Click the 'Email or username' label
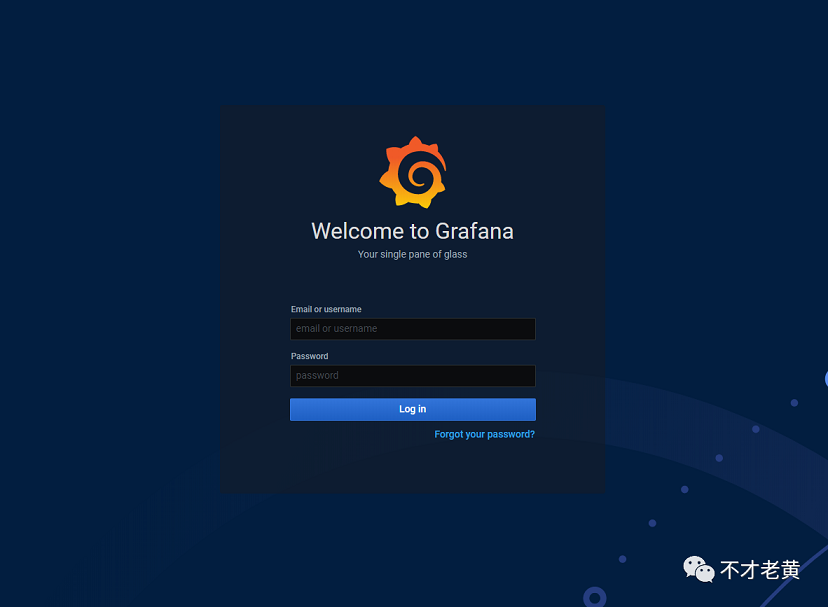Screen dimensions: 828x607 point(326,309)
